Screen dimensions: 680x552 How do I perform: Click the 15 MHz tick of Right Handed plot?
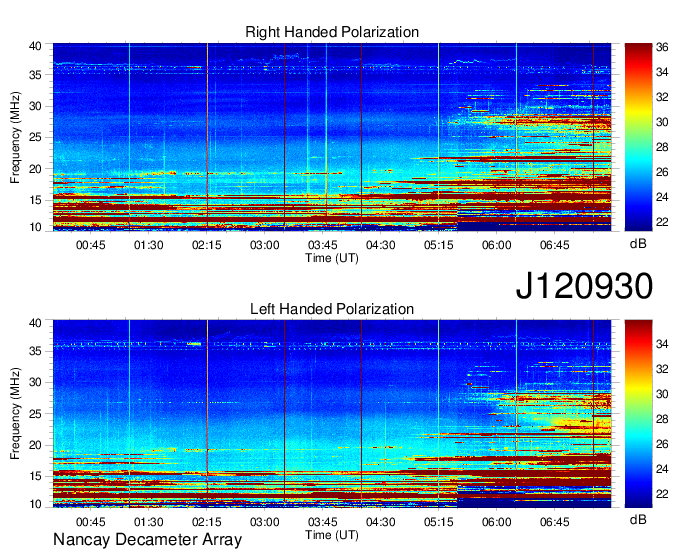(x=35, y=200)
